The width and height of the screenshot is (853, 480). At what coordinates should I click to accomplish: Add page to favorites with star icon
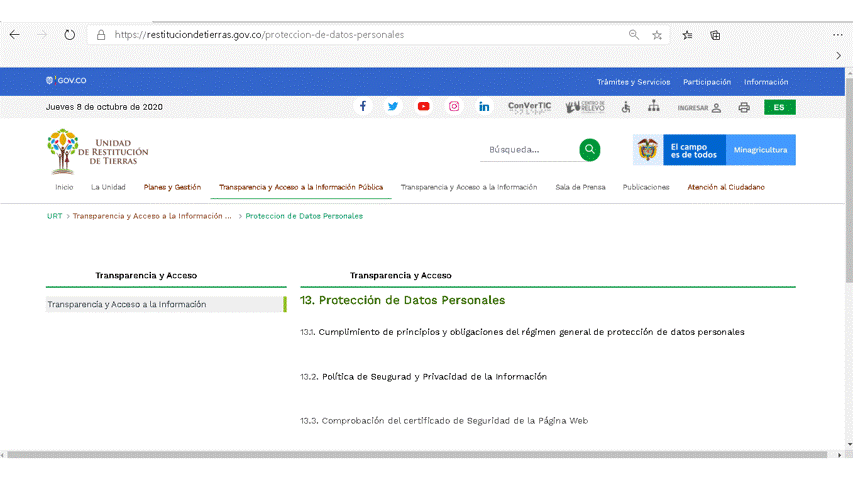click(x=657, y=35)
